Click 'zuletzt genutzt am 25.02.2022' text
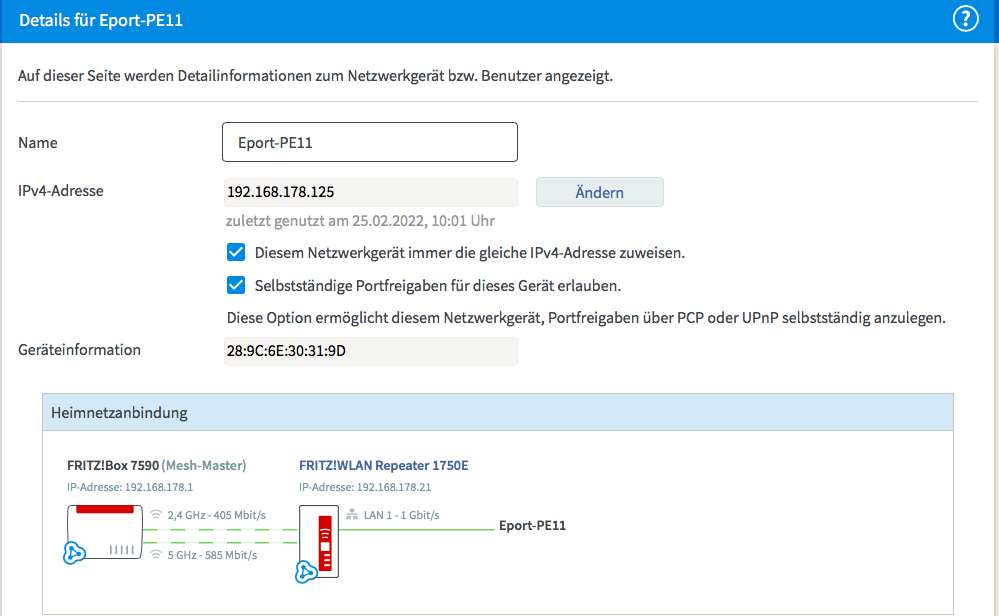999x616 pixels. (360, 221)
